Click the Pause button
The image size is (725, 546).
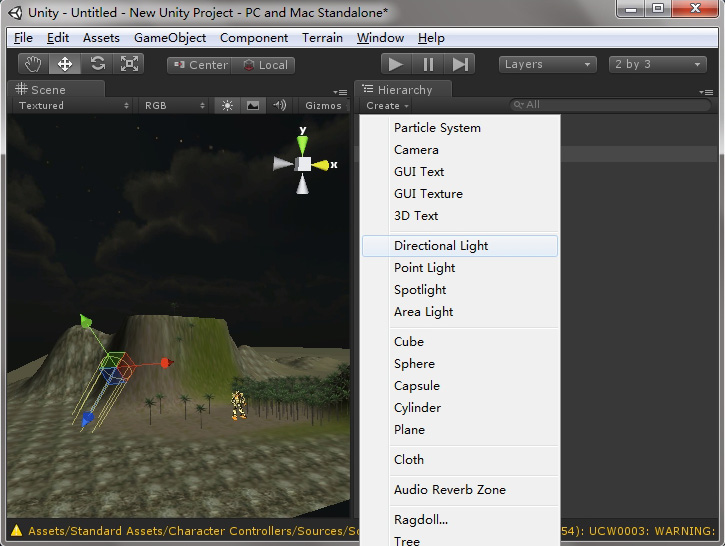tap(428, 64)
